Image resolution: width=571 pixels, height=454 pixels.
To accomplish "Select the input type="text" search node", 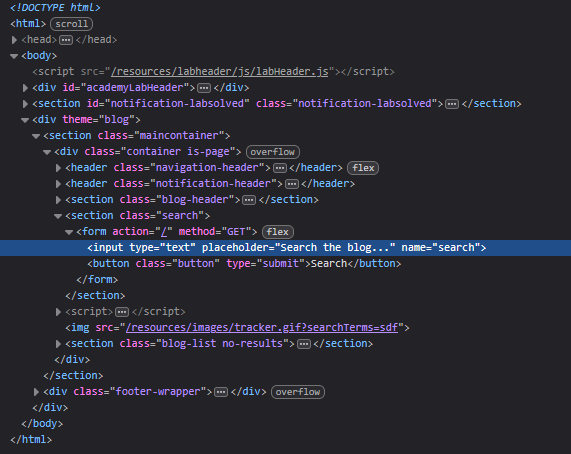I will pos(286,248).
